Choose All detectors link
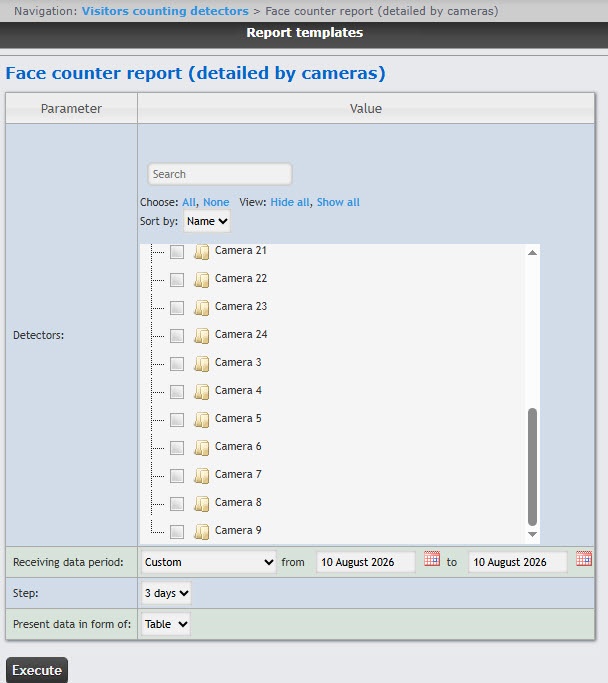The width and height of the screenshot is (608, 683). [x=189, y=202]
